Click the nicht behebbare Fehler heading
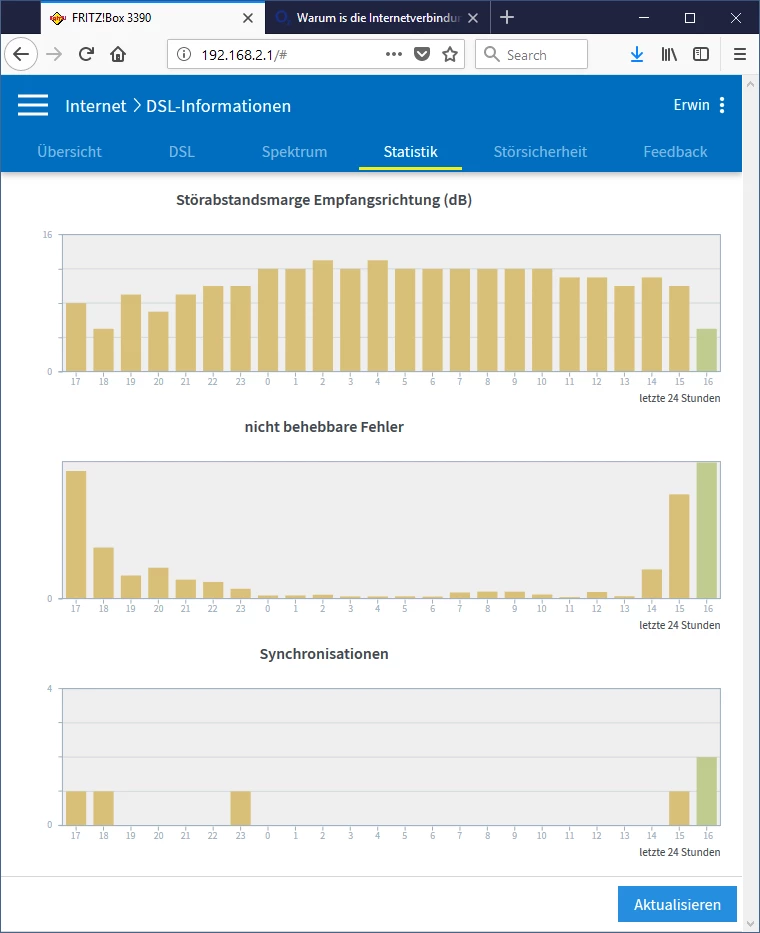 324,427
